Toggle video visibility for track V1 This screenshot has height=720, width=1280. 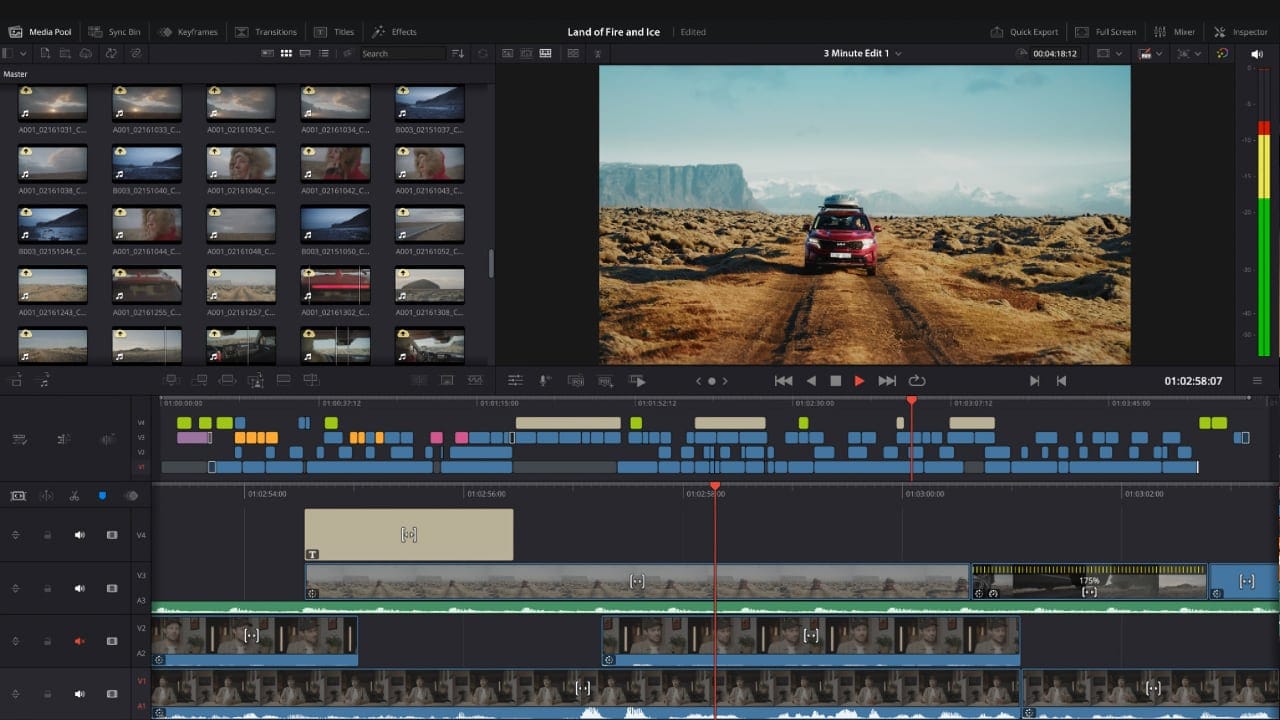[x=112, y=694]
